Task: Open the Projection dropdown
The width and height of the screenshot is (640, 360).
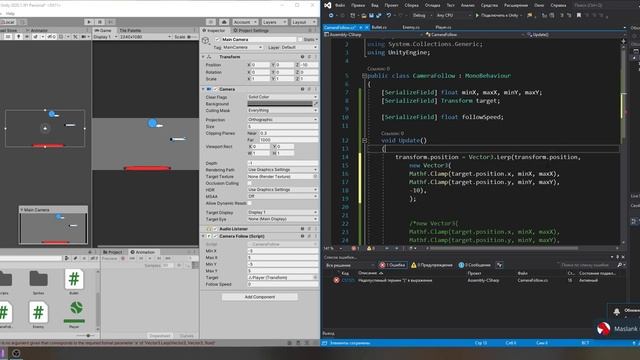Action: click(282, 120)
